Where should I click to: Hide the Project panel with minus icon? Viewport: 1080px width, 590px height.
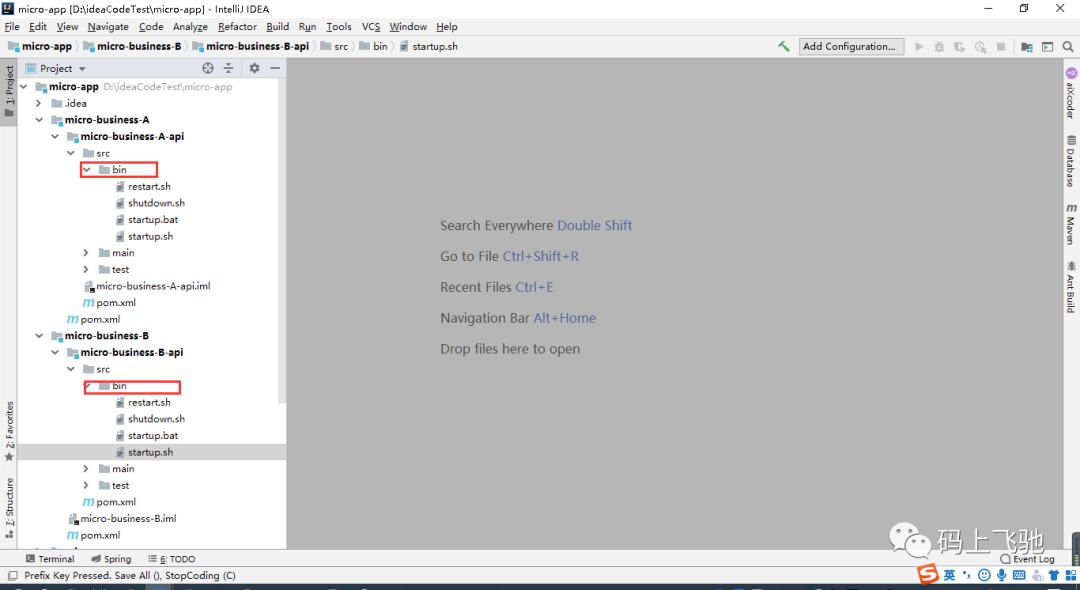(x=275, y=68)
